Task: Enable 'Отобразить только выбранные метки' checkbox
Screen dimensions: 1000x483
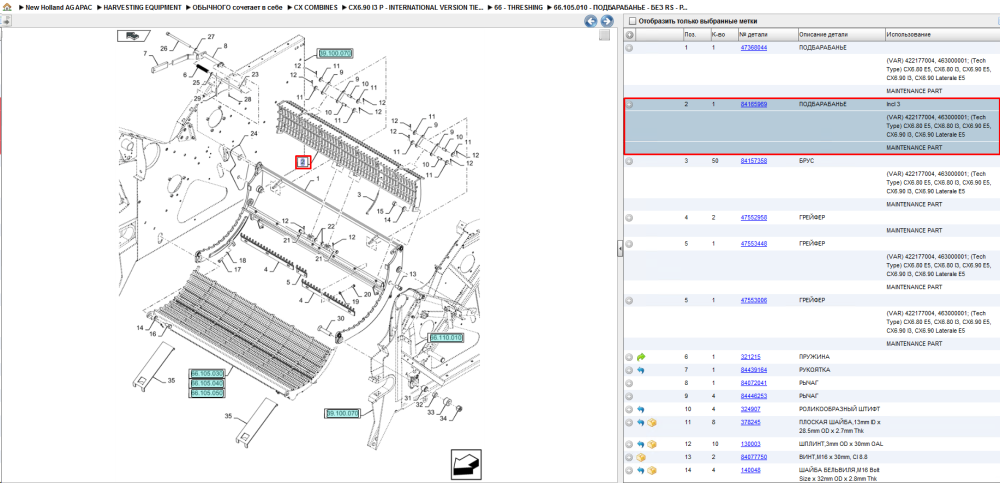Action: click(633, 21)
